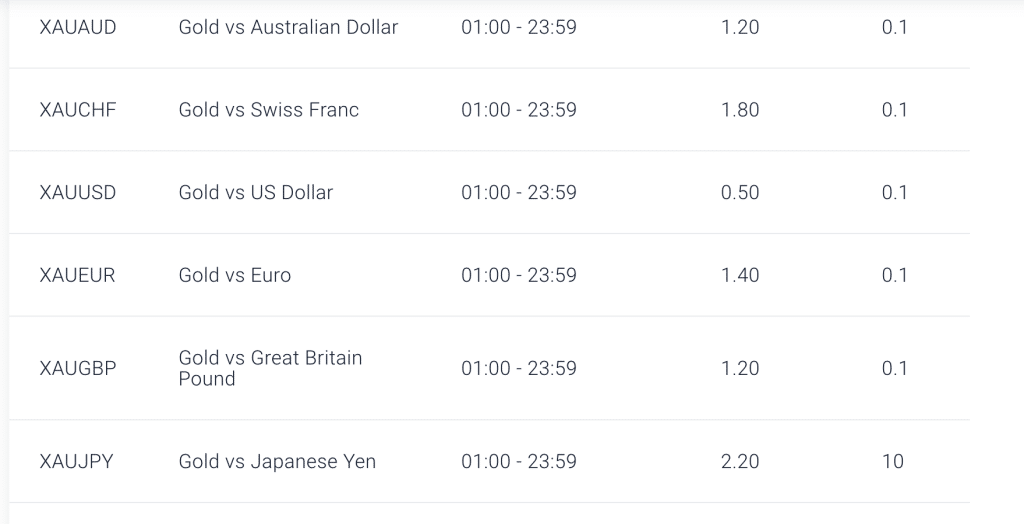
Task: Click the Gold vs Australian Dollar description
Action: coord(288,27)
